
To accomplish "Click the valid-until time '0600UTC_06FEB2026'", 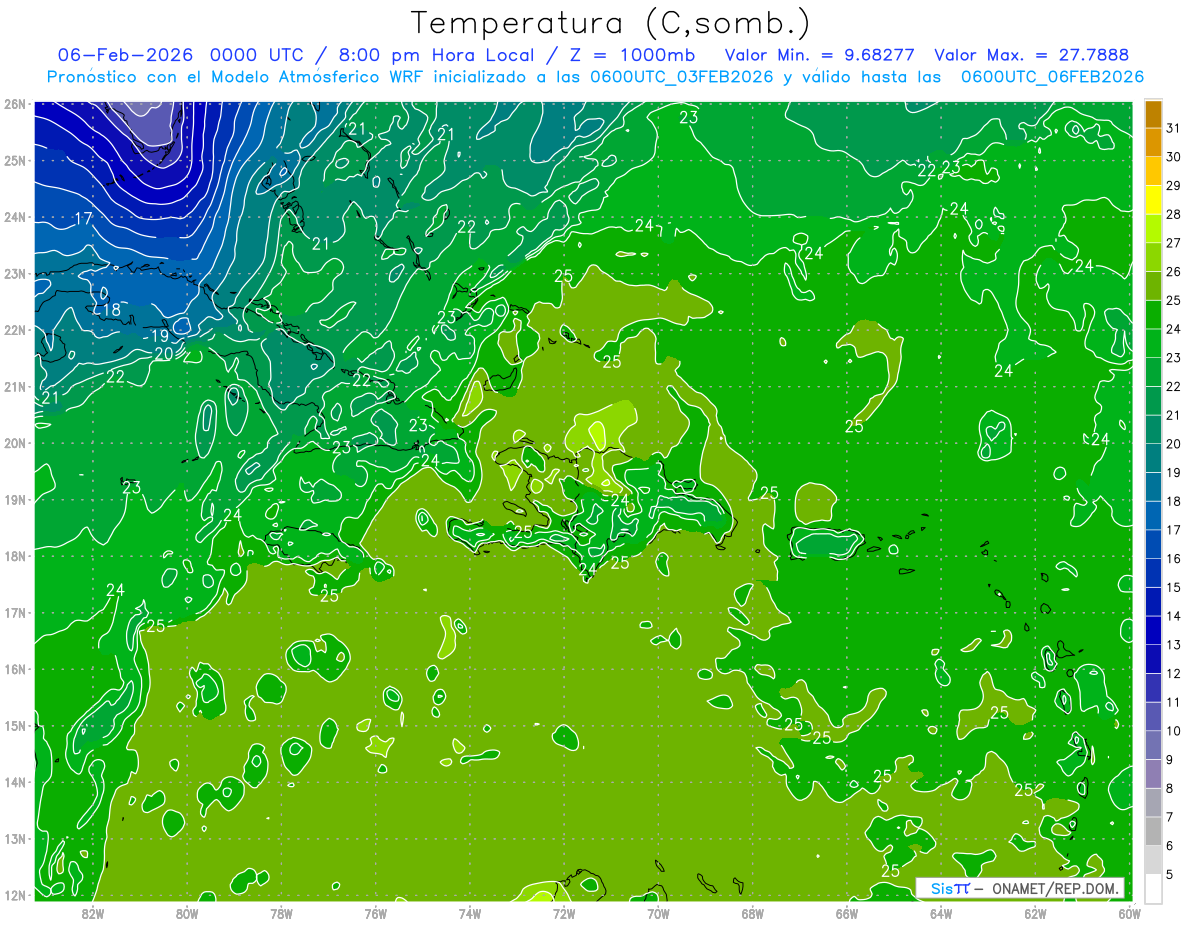I will click(x=1052, y=77).
